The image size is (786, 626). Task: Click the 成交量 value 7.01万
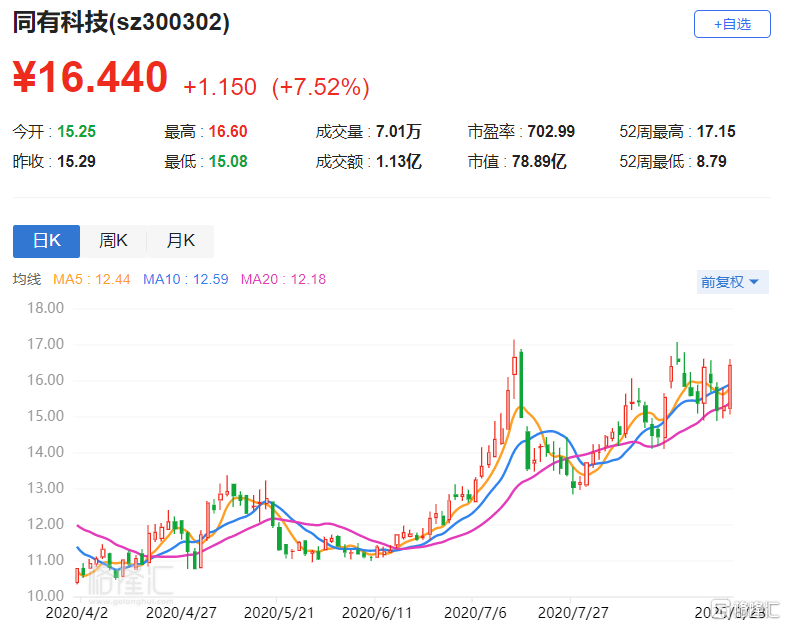click(x=399, y=132)
